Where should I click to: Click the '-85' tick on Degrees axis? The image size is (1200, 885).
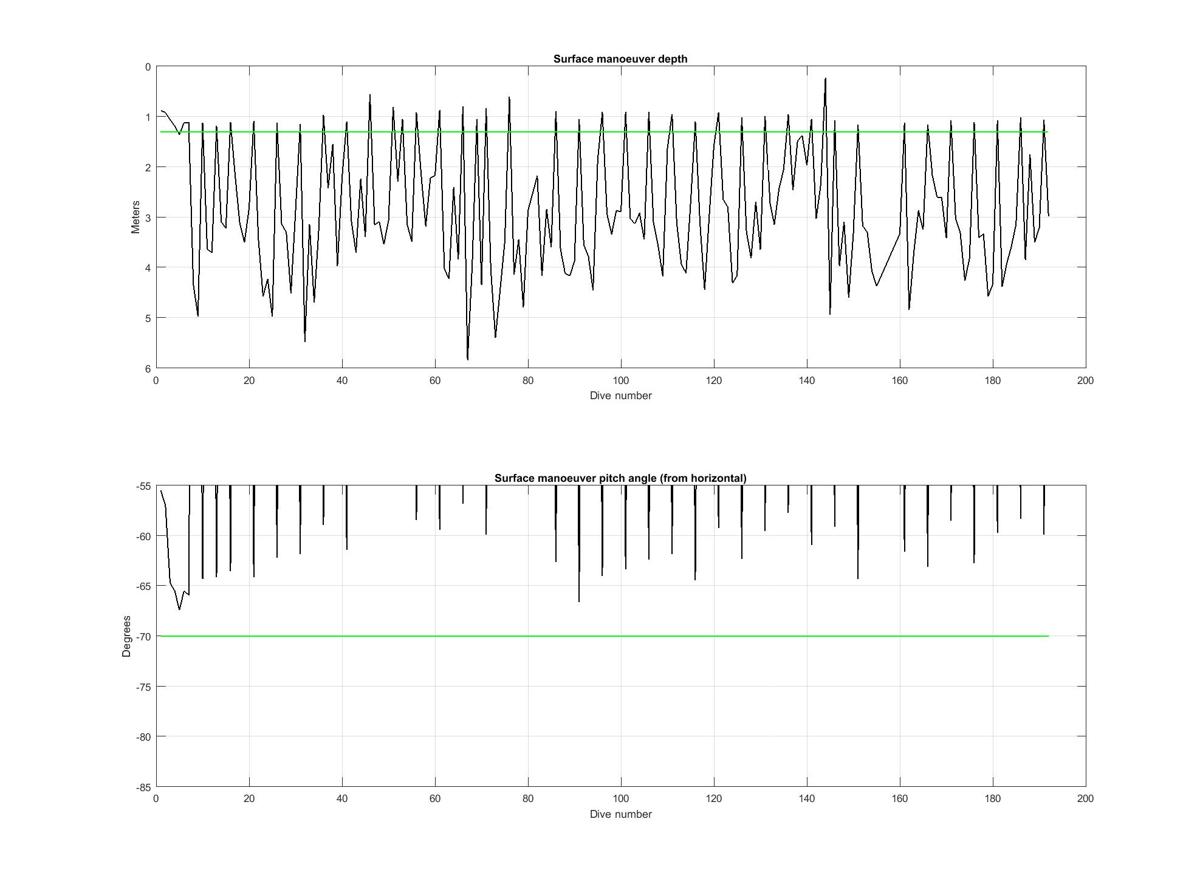pos(143,787)
